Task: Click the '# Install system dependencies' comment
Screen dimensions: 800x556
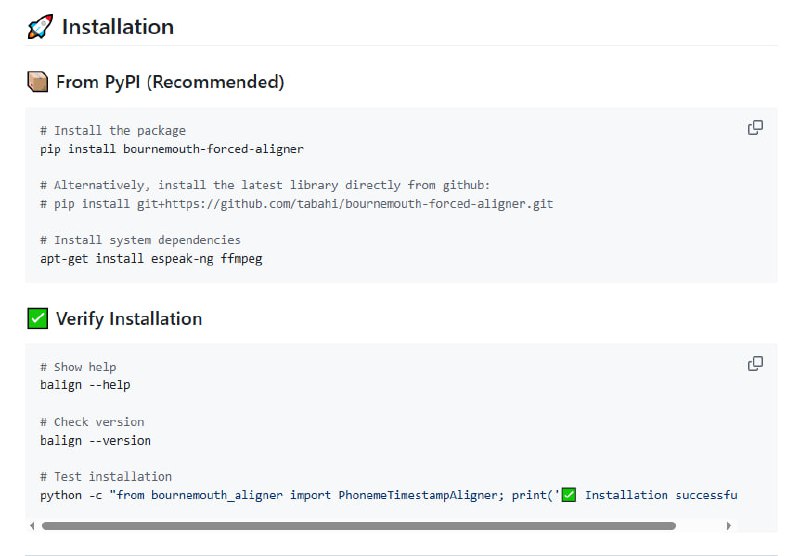Action: [140, 240]
